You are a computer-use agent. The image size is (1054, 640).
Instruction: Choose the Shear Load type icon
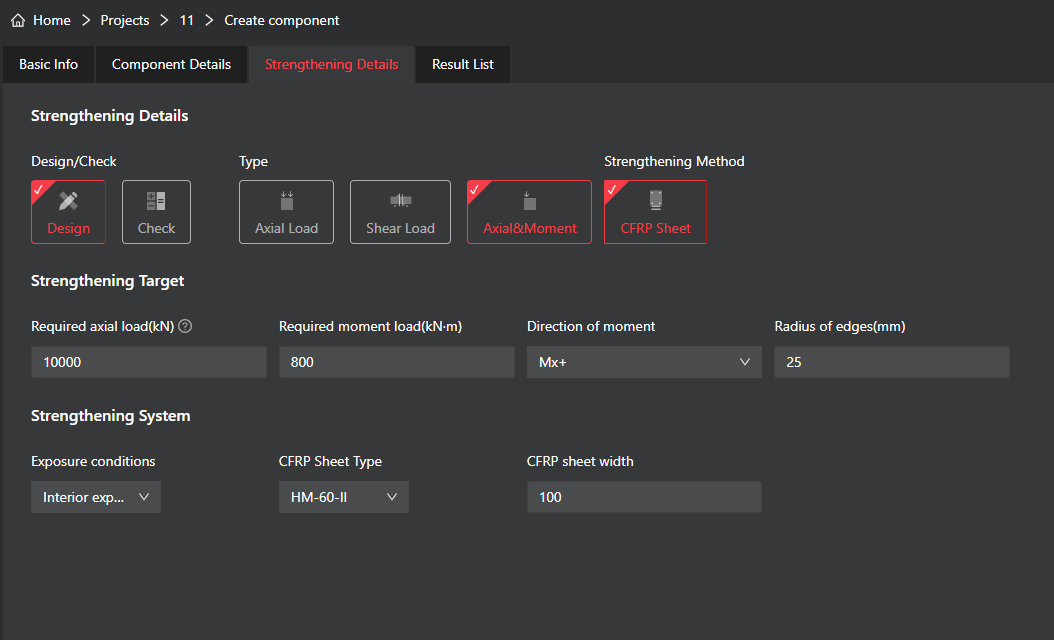point(400,201)
